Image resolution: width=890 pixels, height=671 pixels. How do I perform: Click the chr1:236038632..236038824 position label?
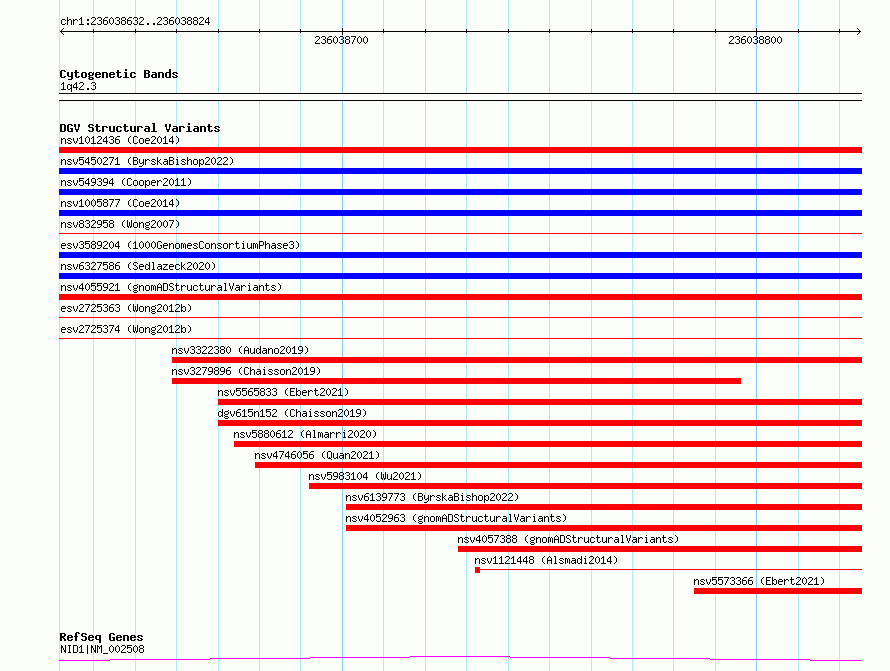click(135, 21)
